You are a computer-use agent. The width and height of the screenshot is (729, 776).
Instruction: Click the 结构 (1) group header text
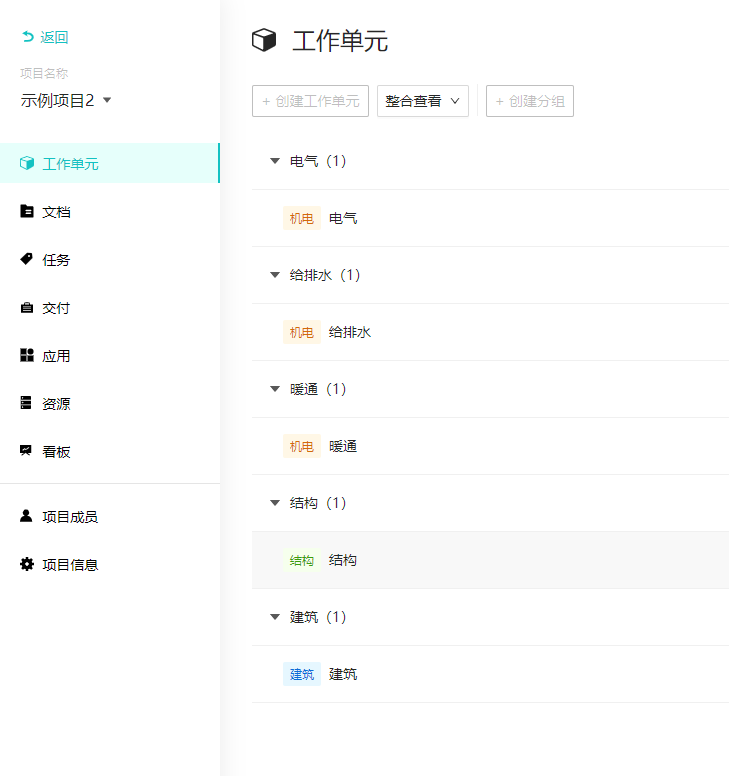click(318, 503)
